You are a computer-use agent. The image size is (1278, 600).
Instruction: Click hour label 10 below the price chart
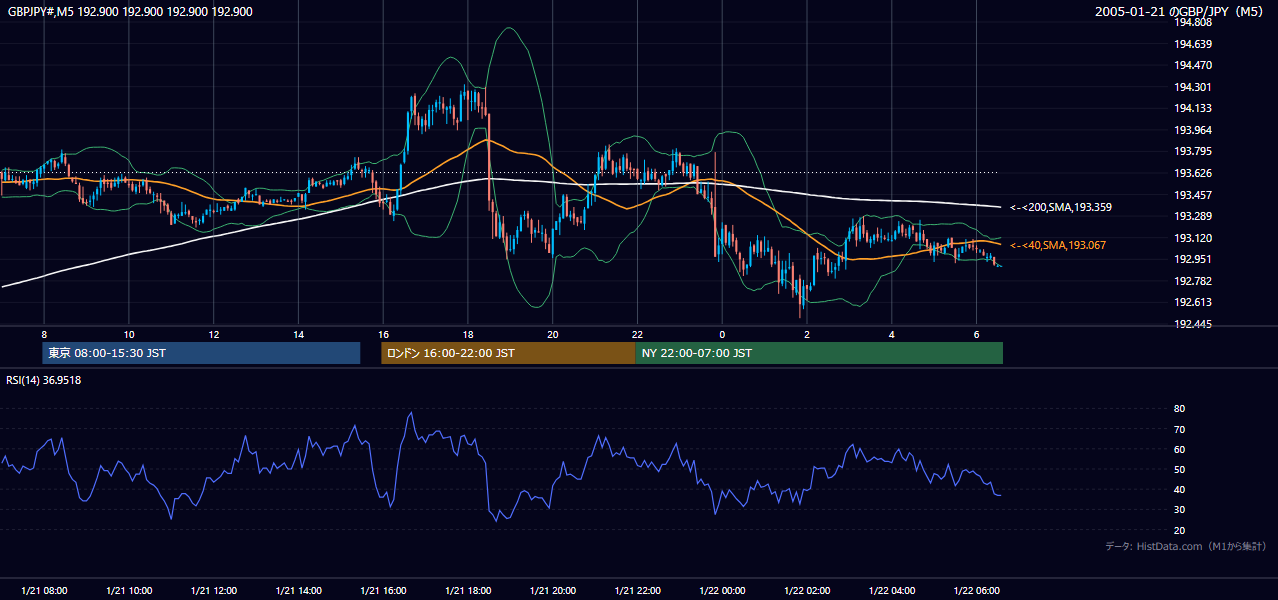click(x=129, y=334)
